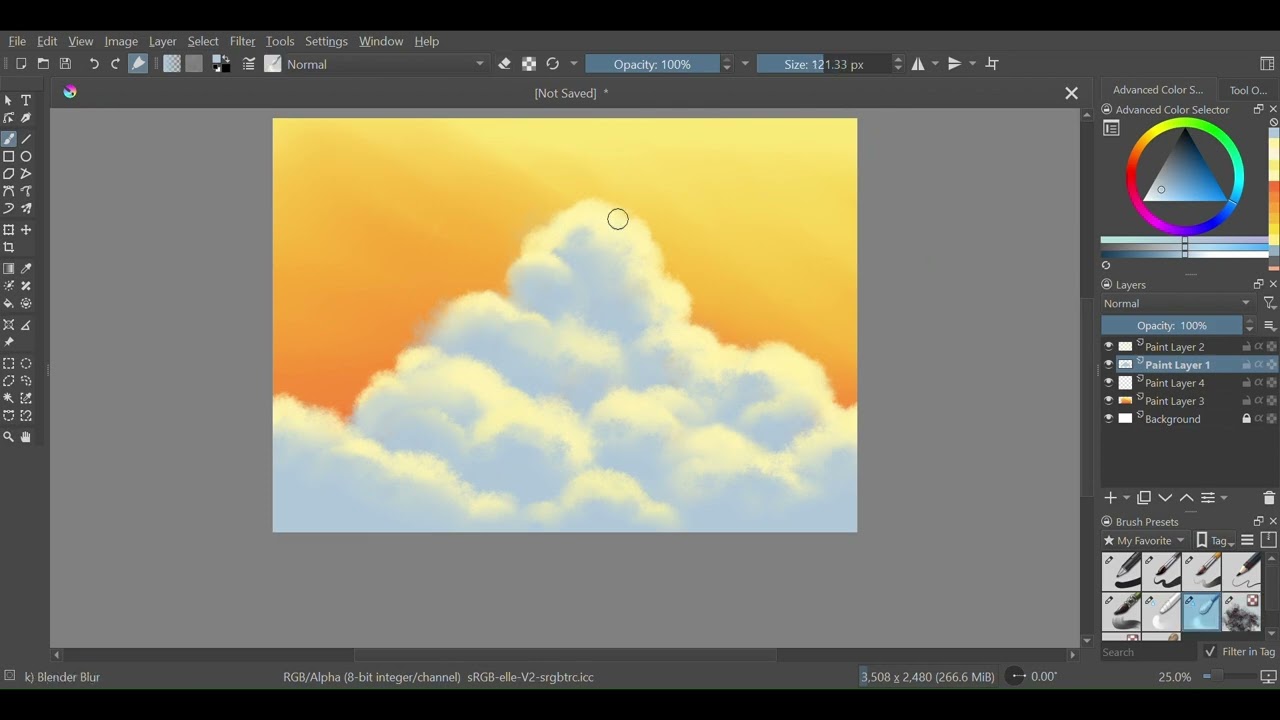
Task: Open the brush blending mode Normal dropdown
Action: pos(386,64)
